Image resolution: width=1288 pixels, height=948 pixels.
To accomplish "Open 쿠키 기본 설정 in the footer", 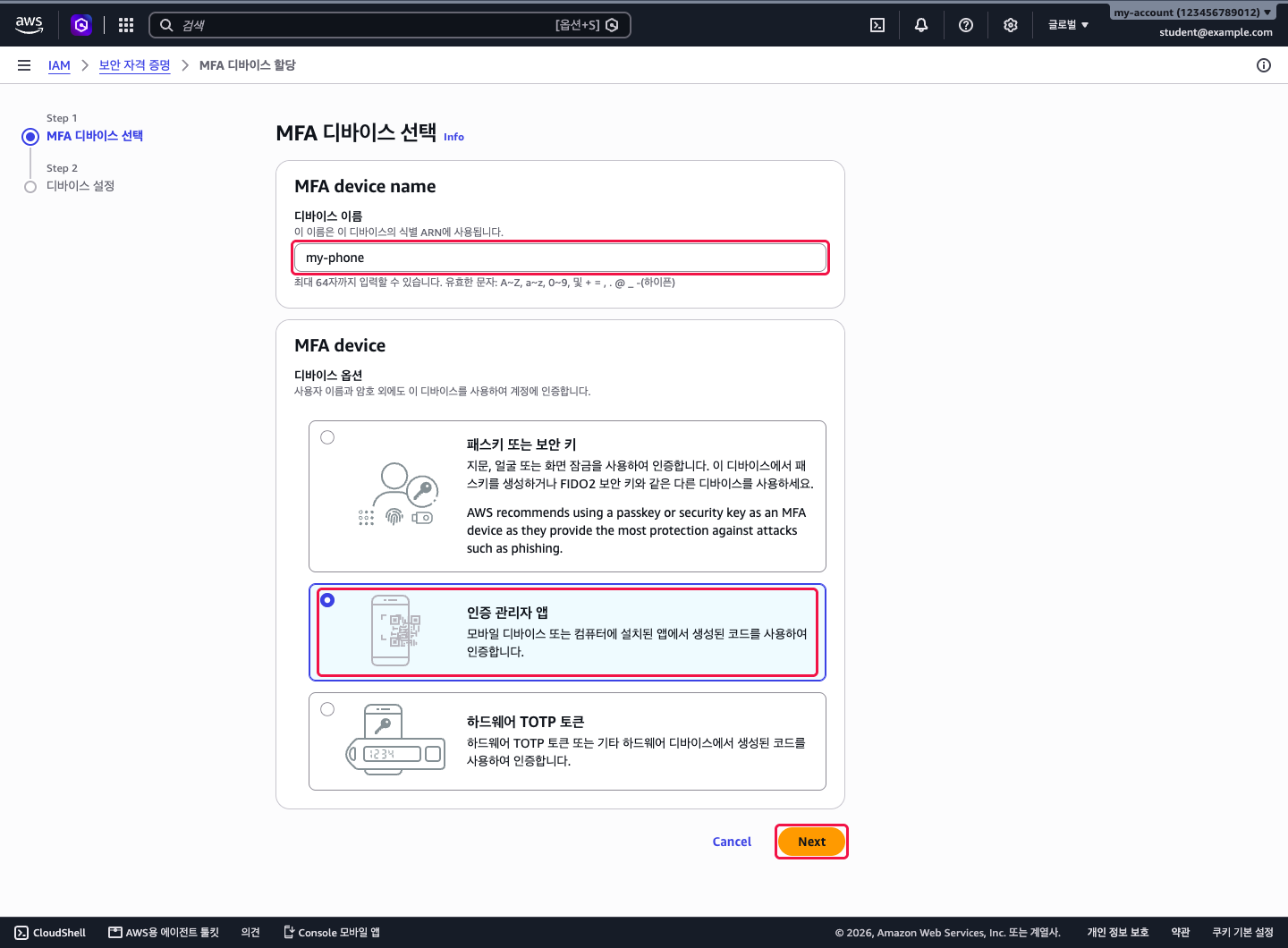I will (x=1242, y=933).
